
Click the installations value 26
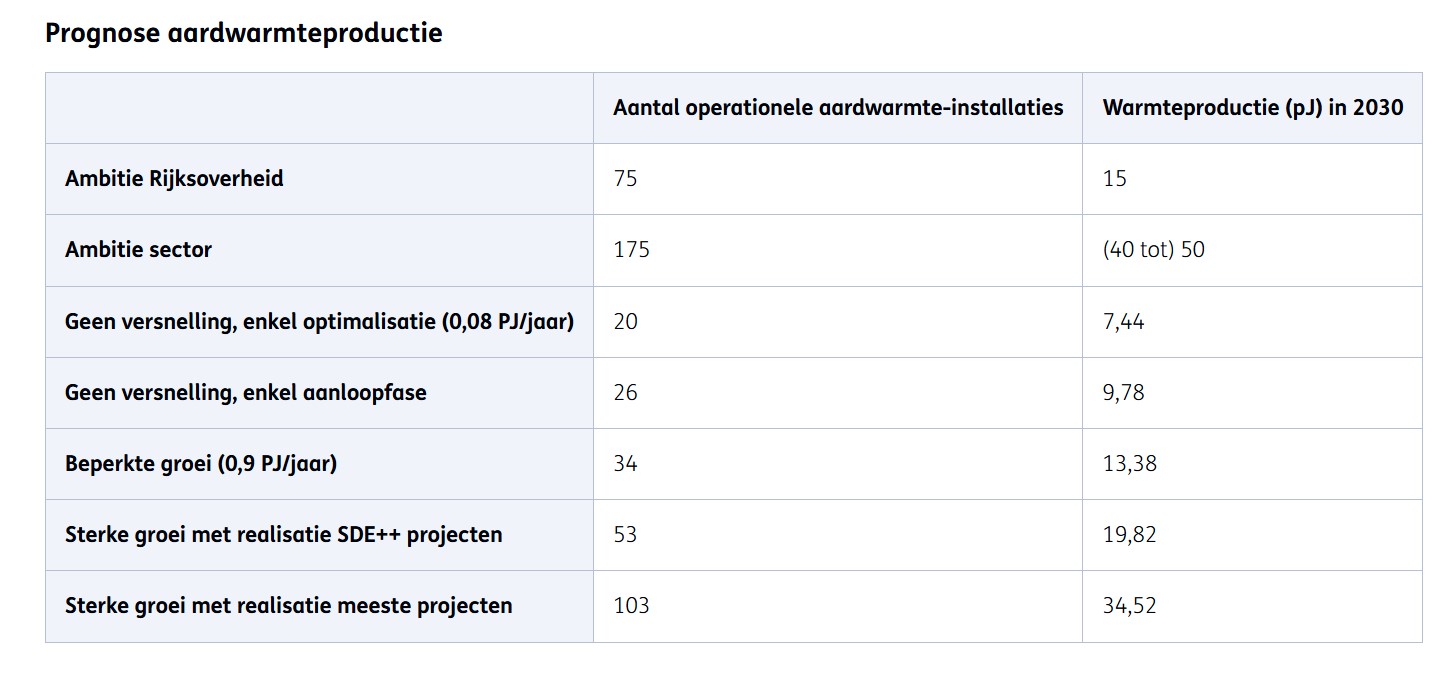[x=625, y=393]
